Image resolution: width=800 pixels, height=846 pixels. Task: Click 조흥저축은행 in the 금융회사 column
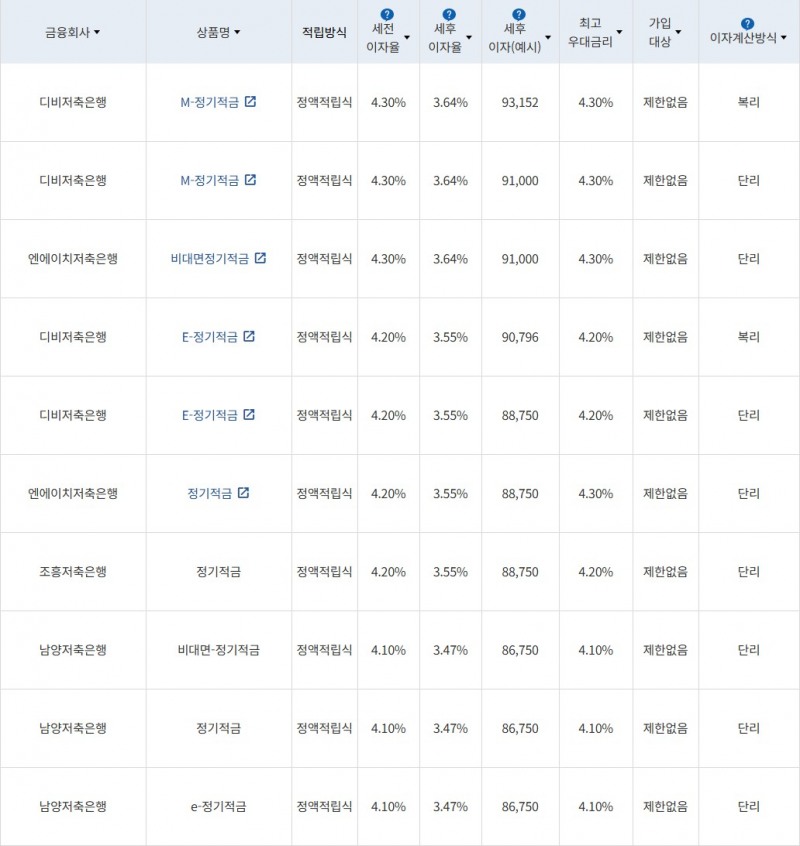73,572
